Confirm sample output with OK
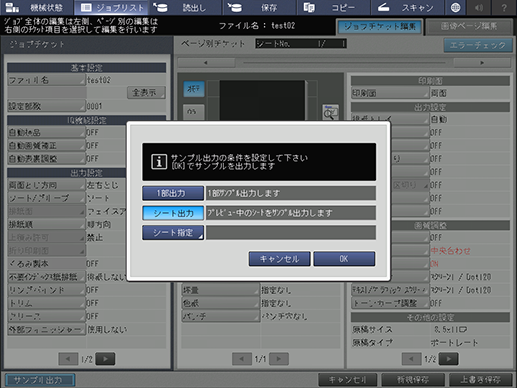Image resolution: width=517 pixels, height=388 pixels. (x=344, y=259)
